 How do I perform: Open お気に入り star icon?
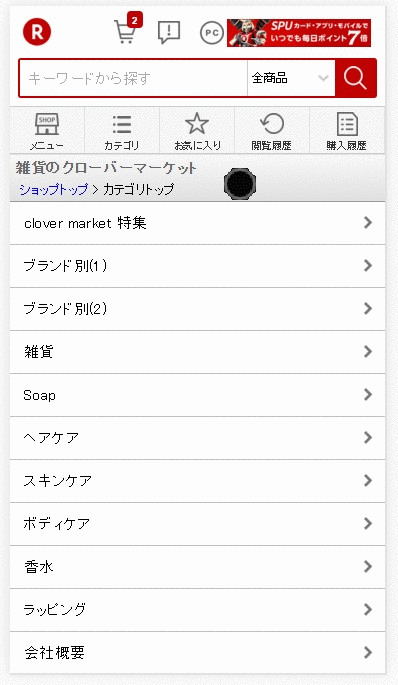[x=197, y=131]
